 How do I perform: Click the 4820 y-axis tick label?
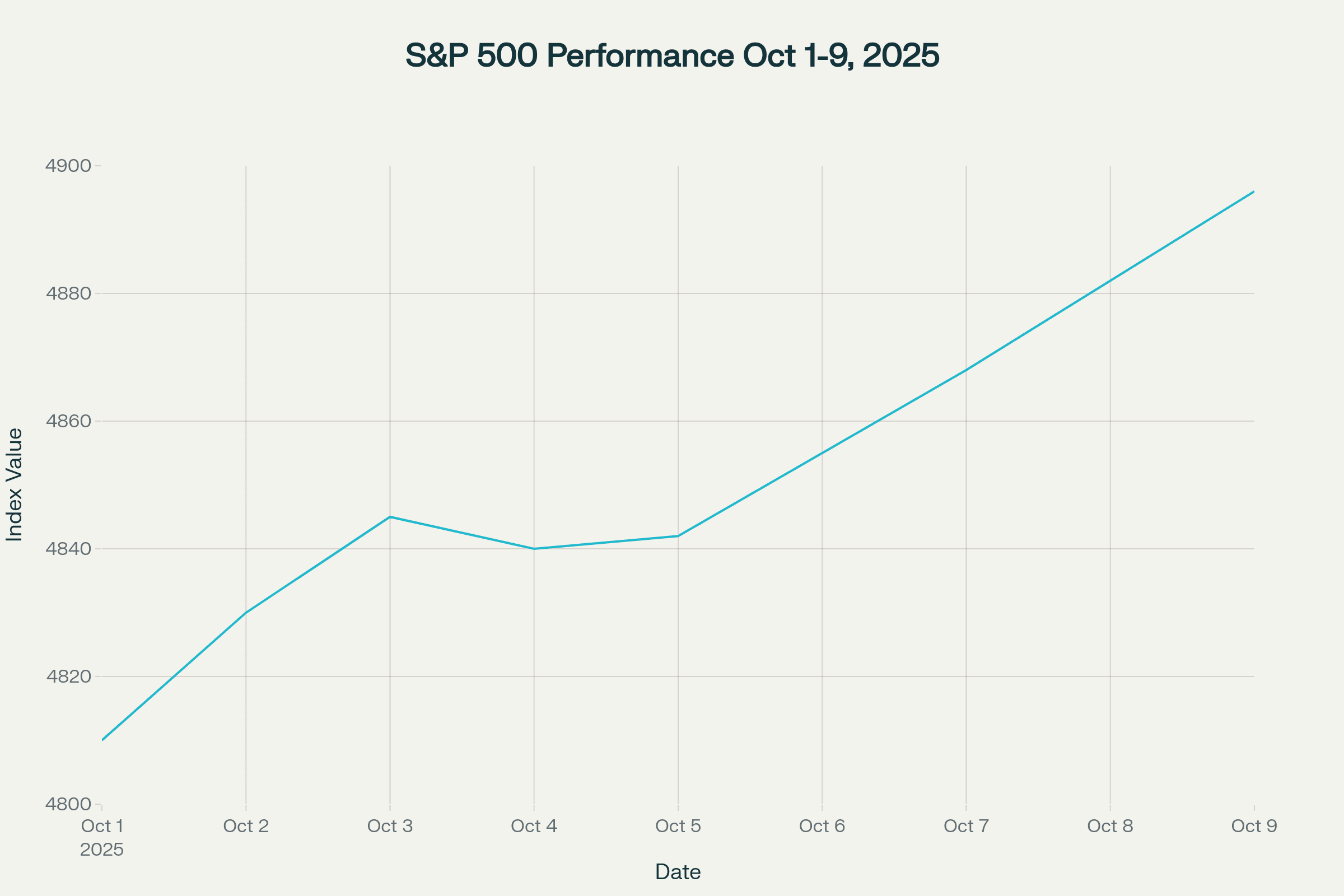(68, 676)
